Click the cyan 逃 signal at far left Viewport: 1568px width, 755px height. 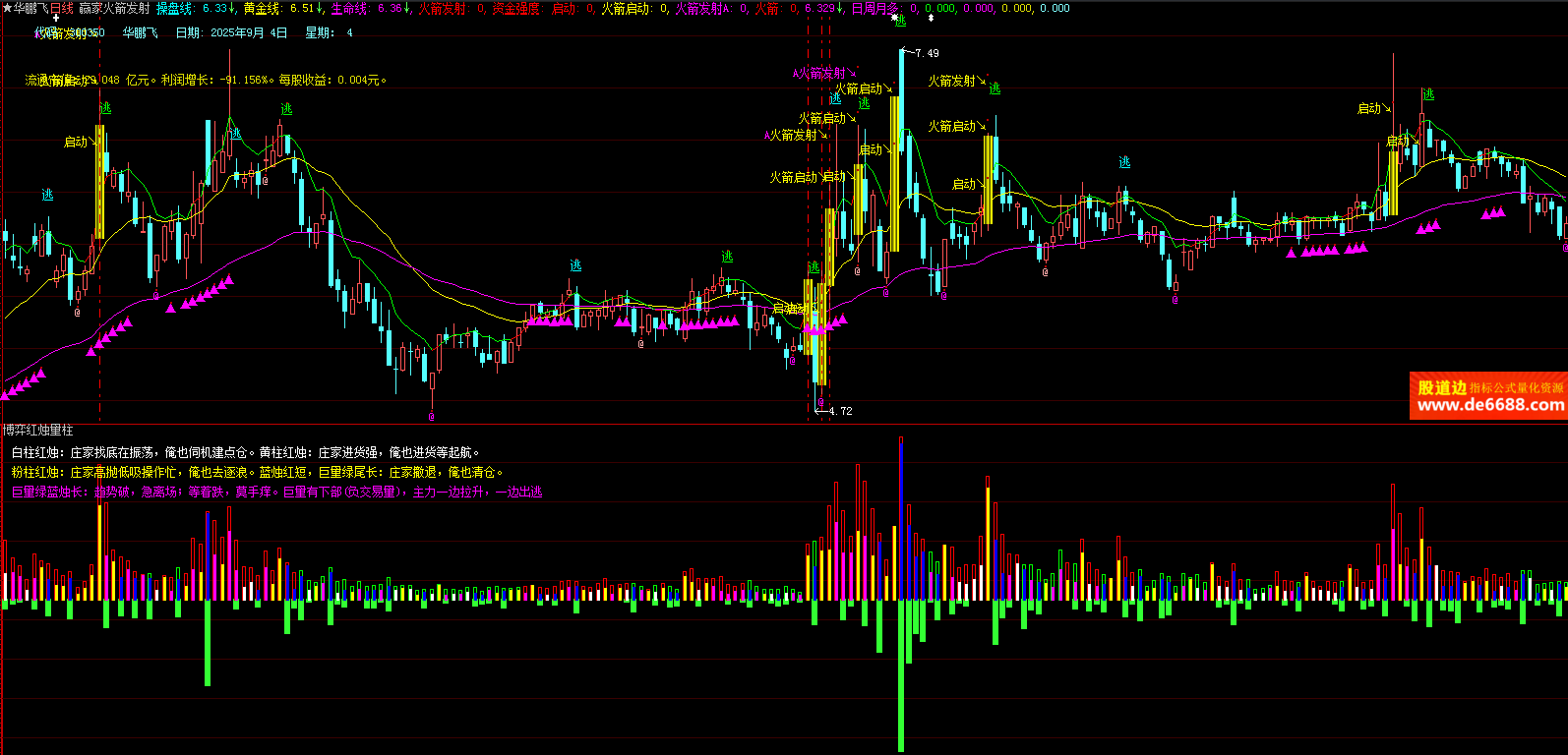[47, 195]
